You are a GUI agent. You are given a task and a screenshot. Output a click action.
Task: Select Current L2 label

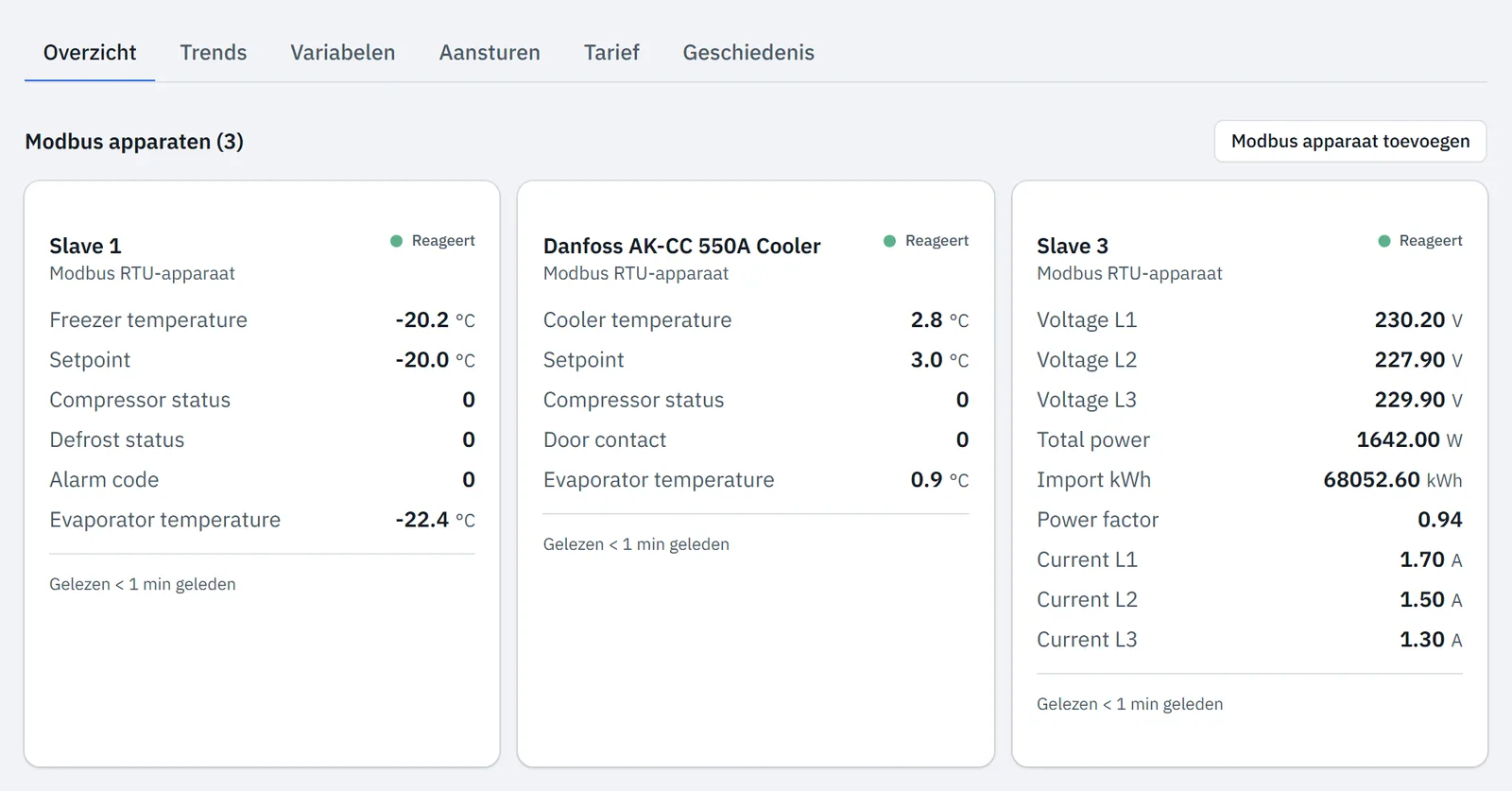pyautogui.click(x=1087, y=600)
